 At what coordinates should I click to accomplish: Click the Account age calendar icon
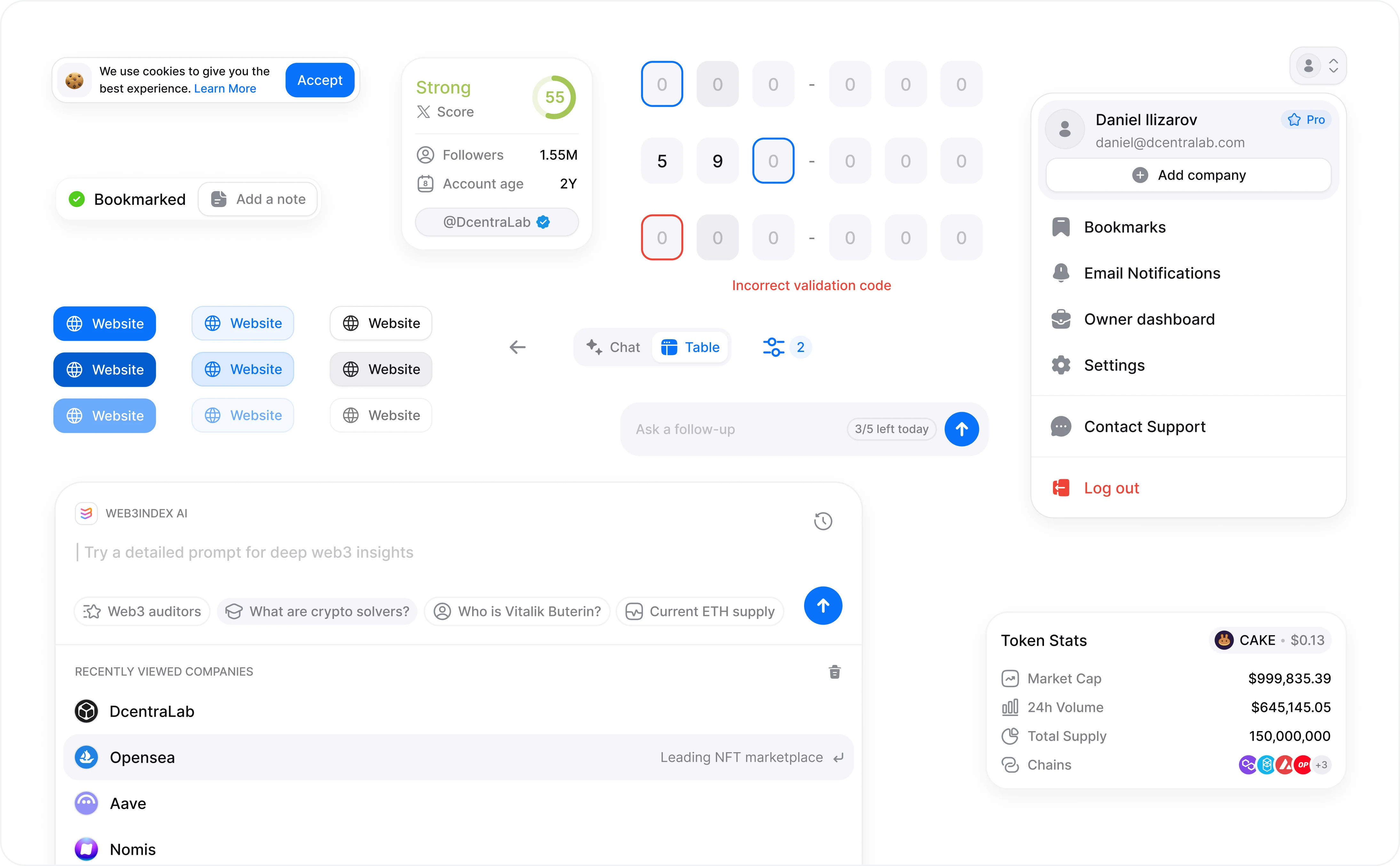pyautogui.click(x=425, y=184)
